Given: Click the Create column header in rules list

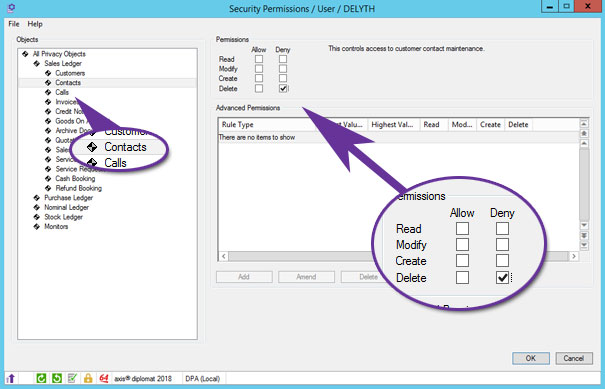Looking at the screenshot, I should (x=490, y=125).
